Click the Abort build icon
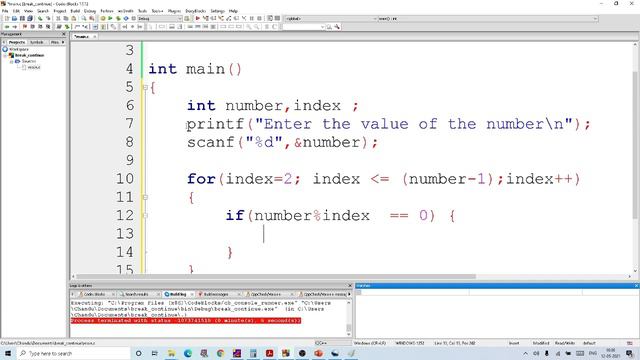This screenshot has width=640, height=360. [x=133, y=18]
